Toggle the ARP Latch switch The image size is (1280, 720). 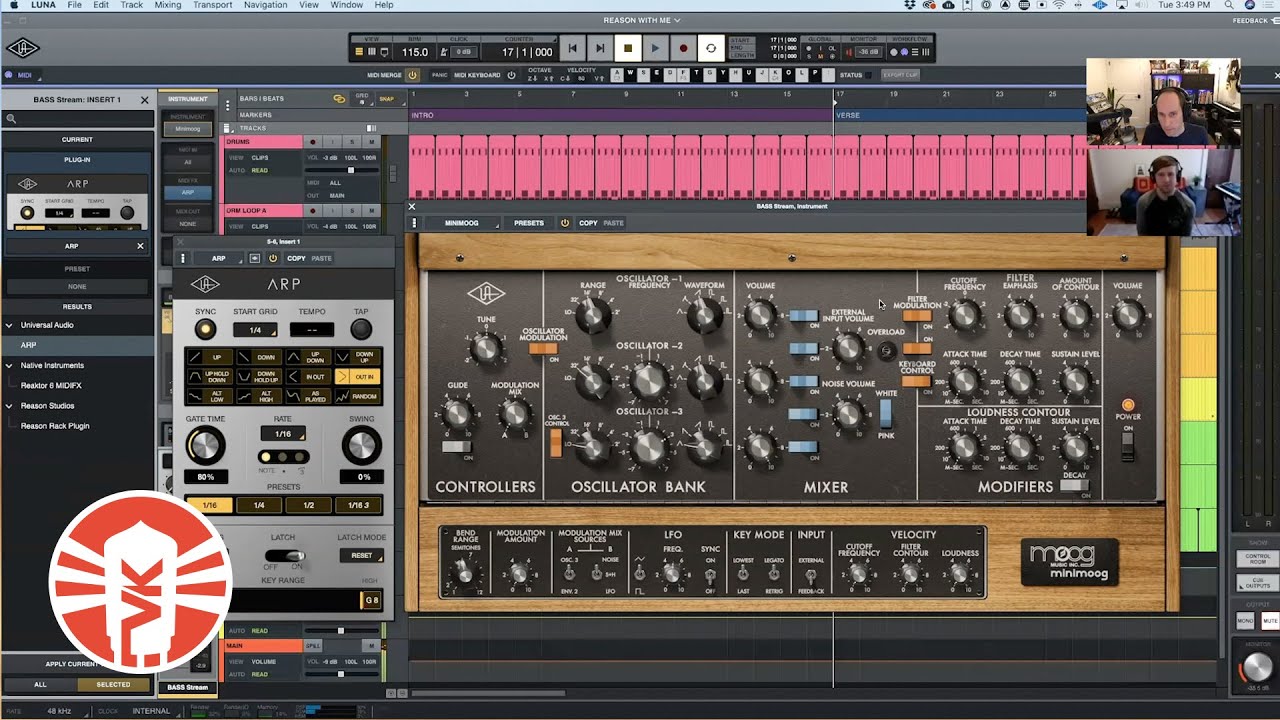284,555
